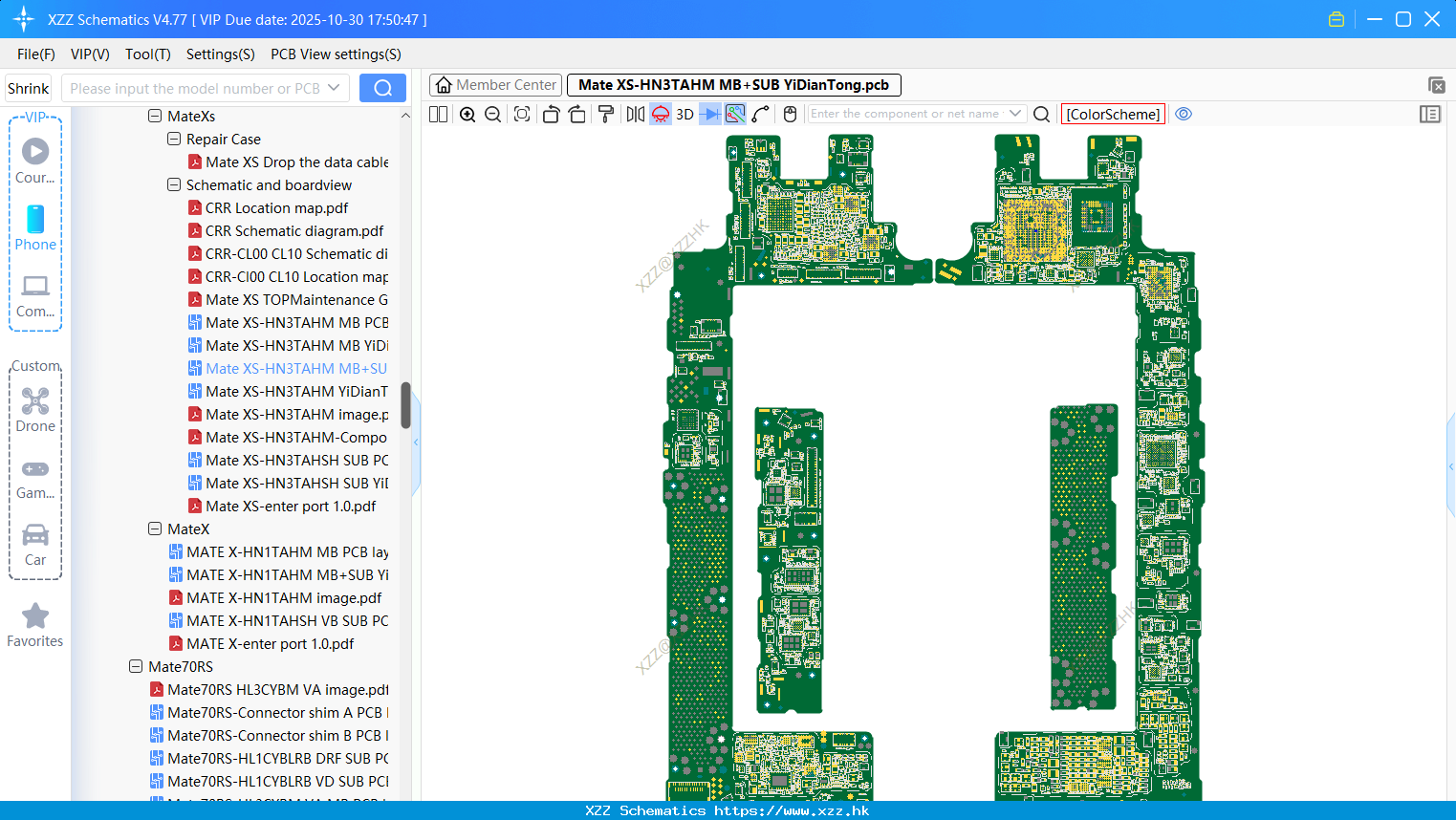Select the Mate XS-HN3TAHM MB+SUB YiDianTong.pcb tab

[733, 85]
